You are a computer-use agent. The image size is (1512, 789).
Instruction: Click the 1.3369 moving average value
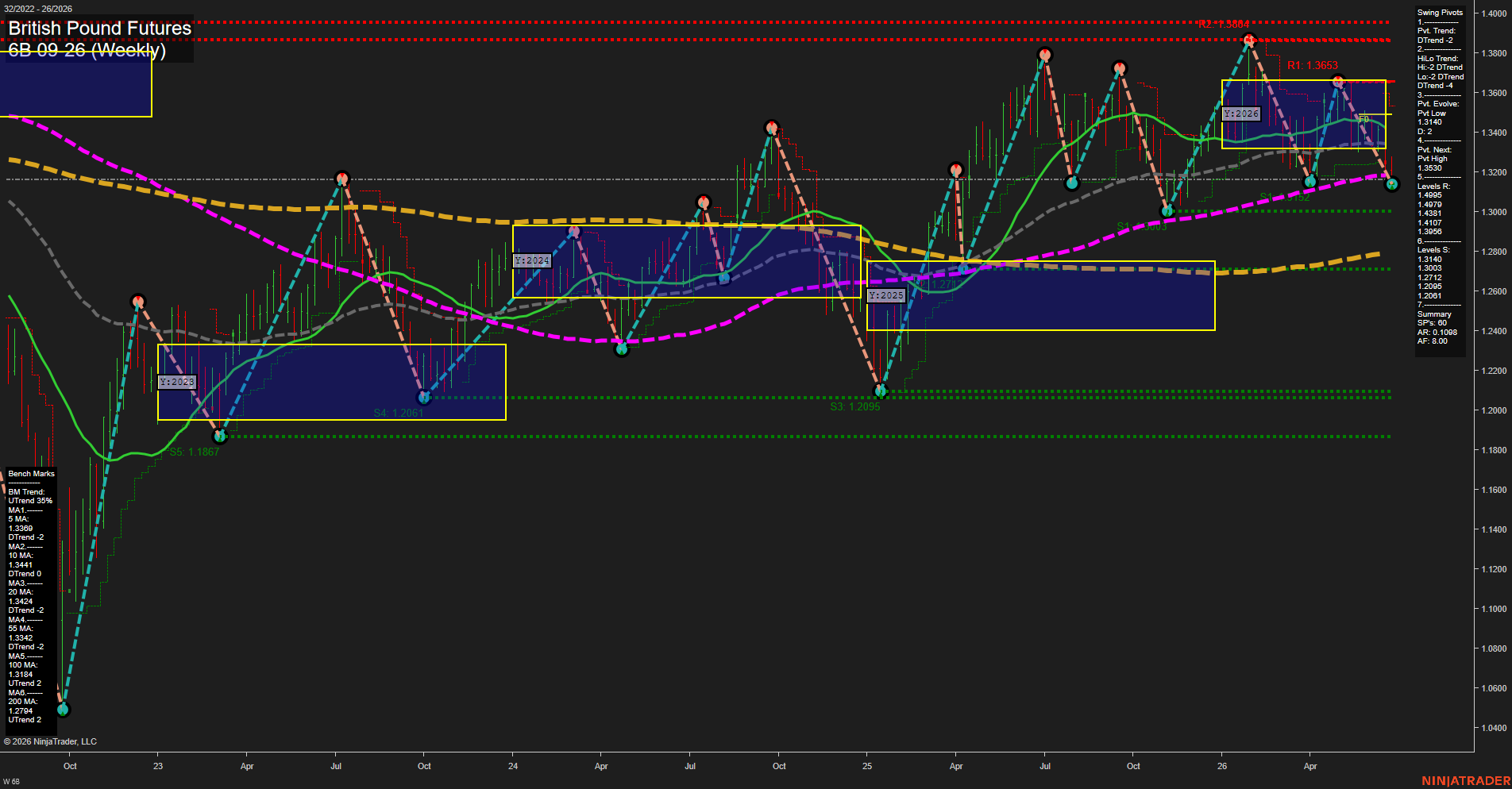(x=21, y=529)
